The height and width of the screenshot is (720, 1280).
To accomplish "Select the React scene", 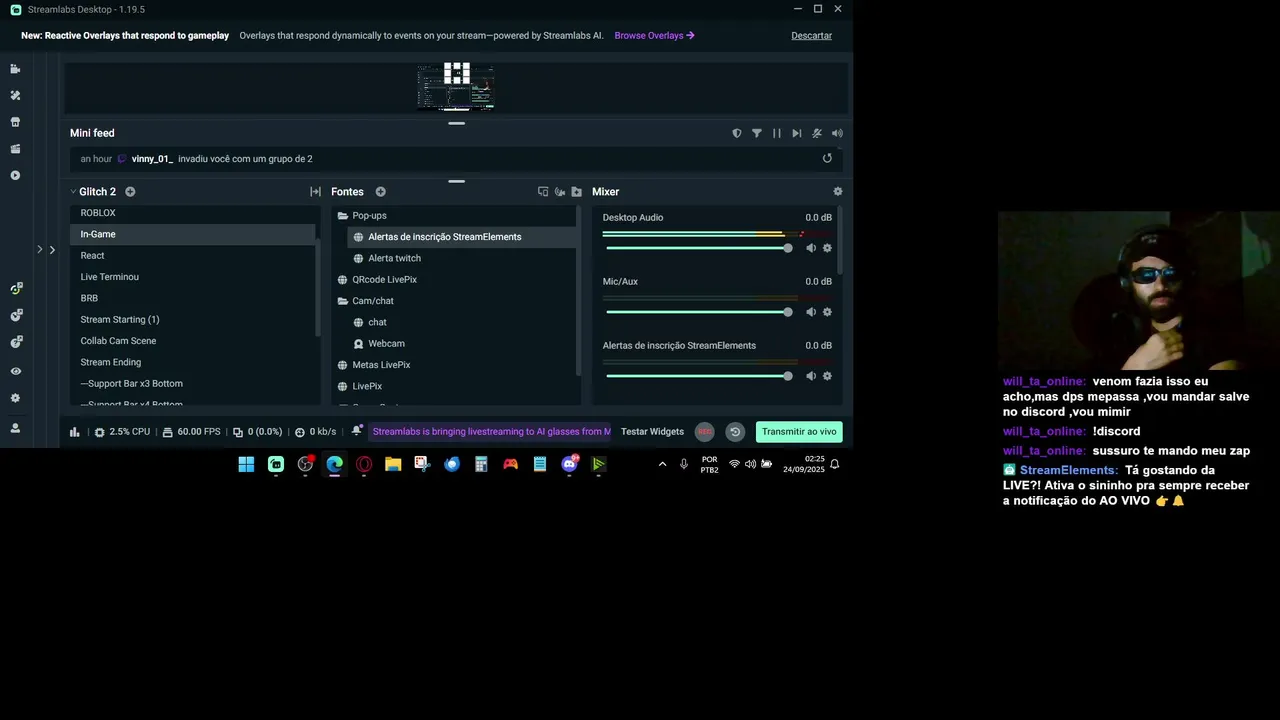I will coord(193,256).
